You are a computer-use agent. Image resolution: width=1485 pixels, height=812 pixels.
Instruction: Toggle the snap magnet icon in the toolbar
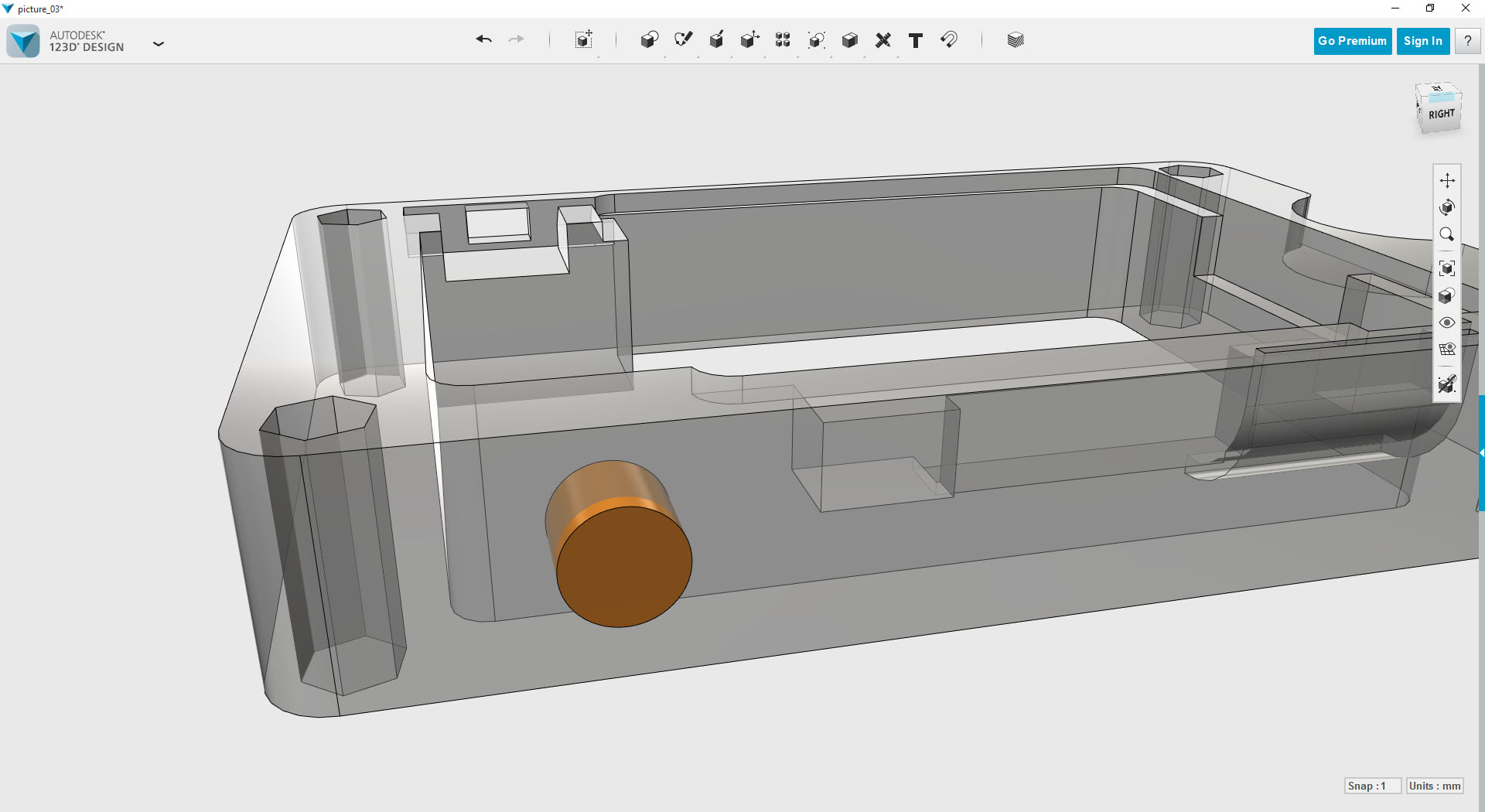coord(949,40)
